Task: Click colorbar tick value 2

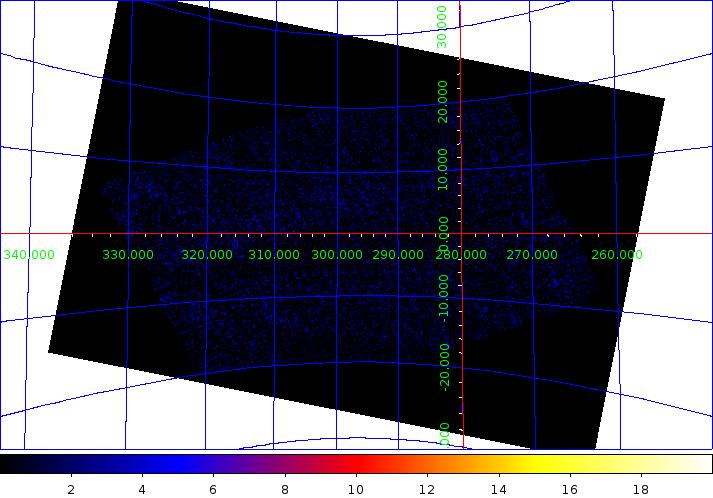Action: (71, 489)
